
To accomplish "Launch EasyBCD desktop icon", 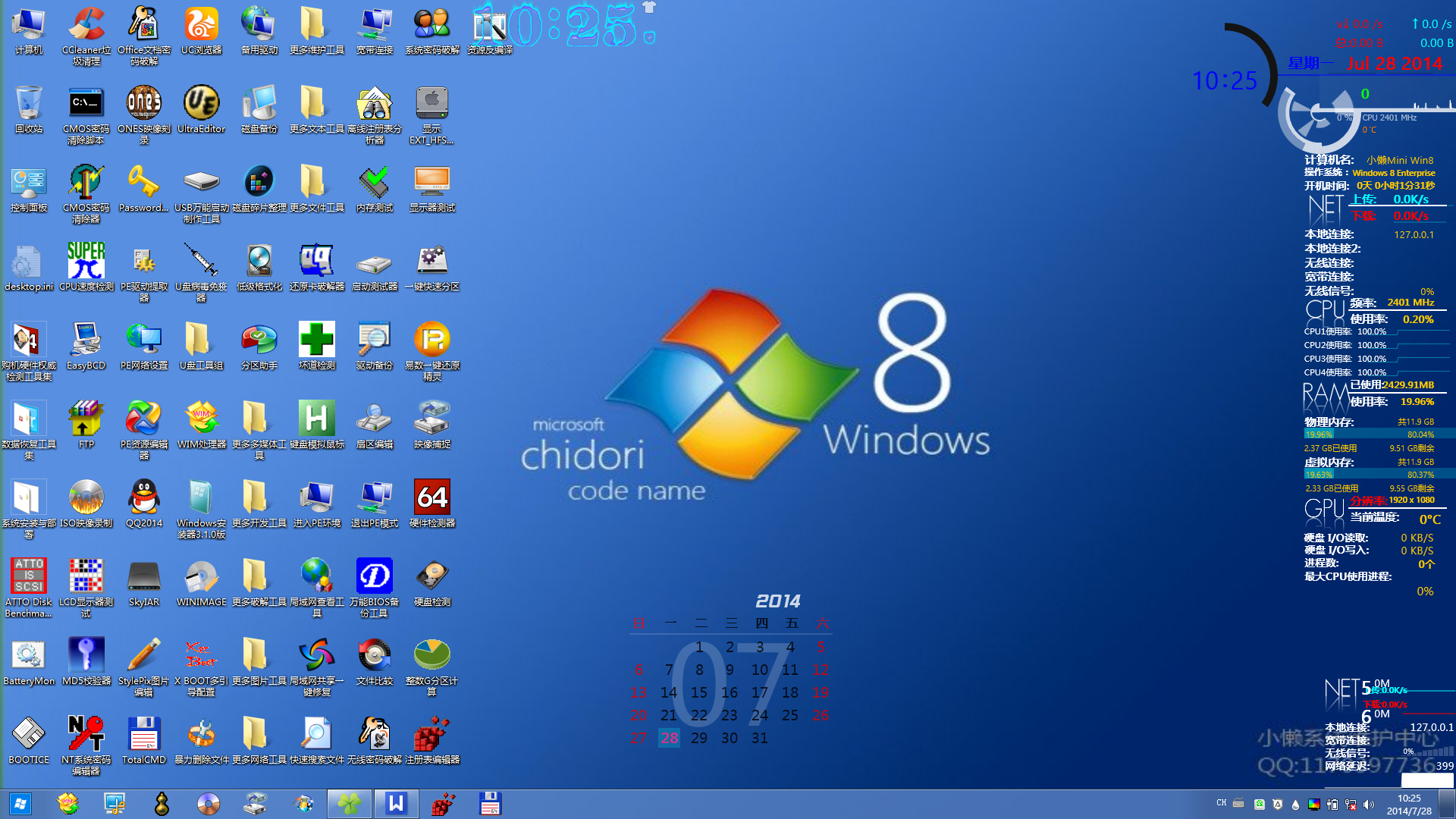I will (86, 346).
